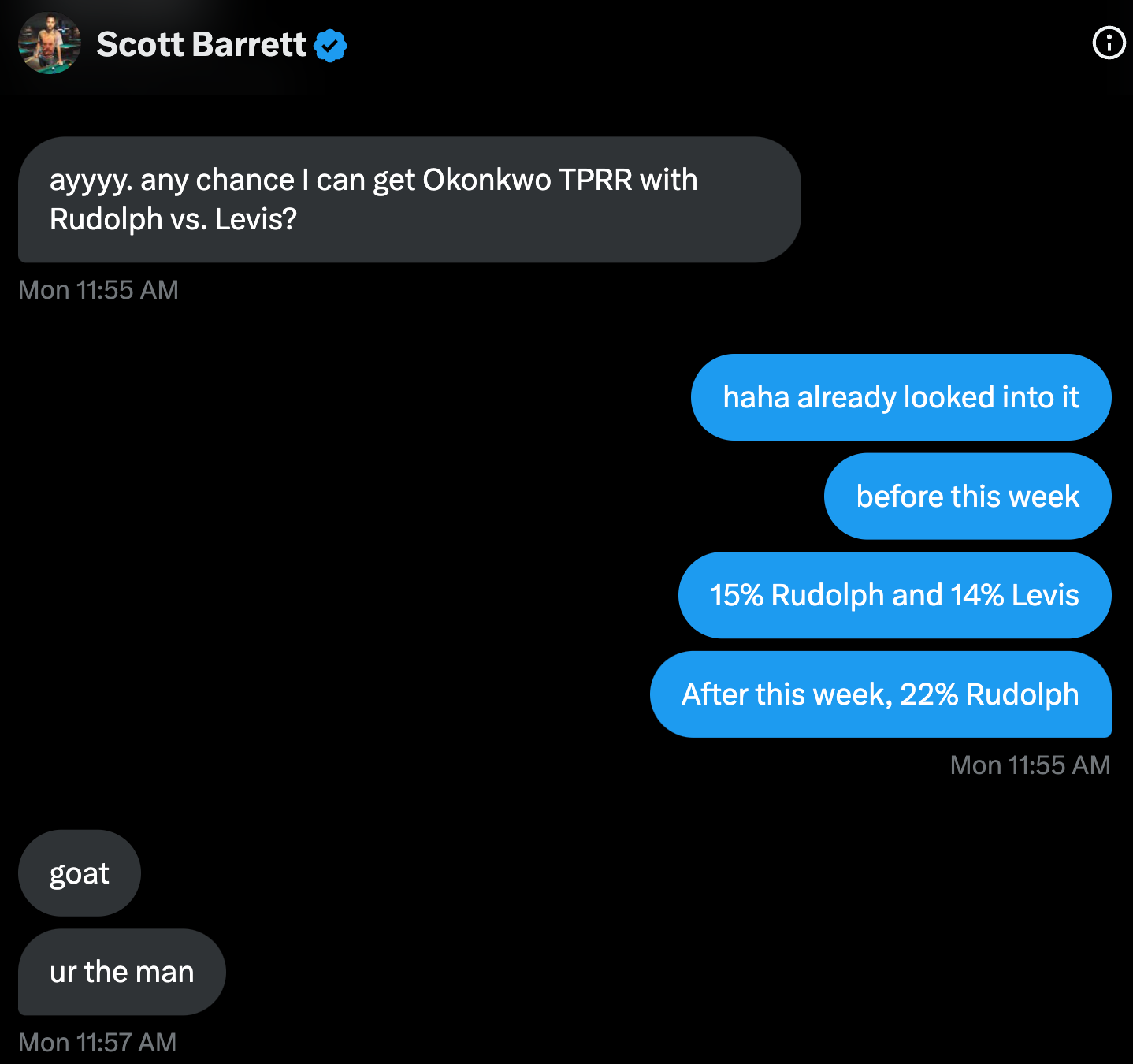The height and width of the screenshot is (1064, 1133).
Task: Select the Okonkwo TPRR question message
Action: (409, 199)
